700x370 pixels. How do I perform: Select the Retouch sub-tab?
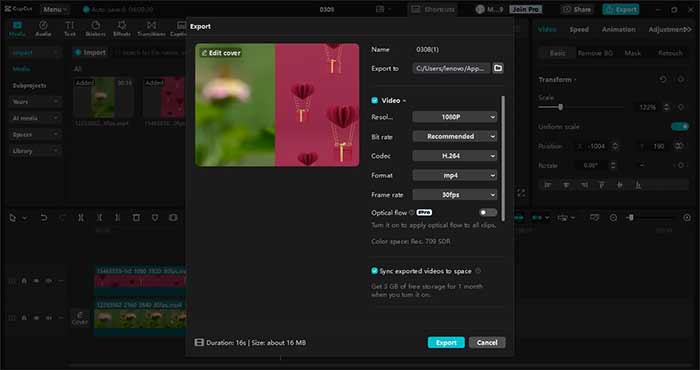coord(670,53)
